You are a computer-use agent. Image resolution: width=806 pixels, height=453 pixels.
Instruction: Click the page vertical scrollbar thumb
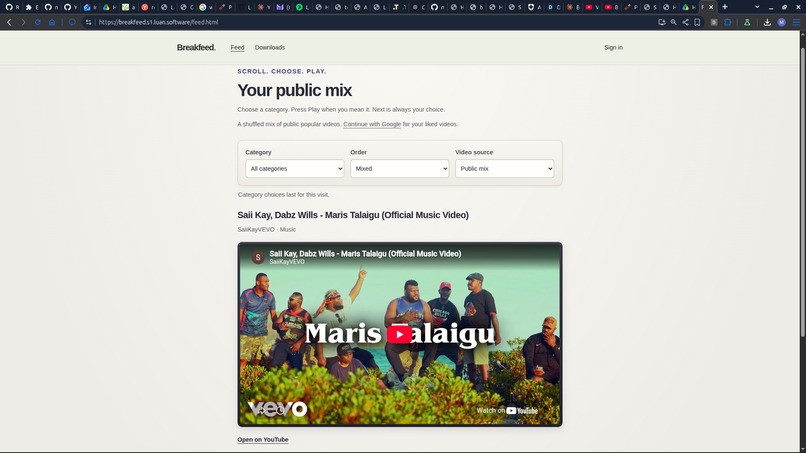click(802, 193)
